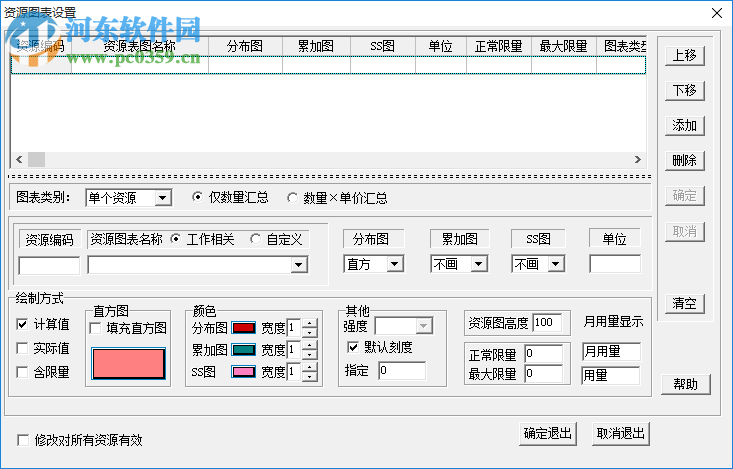Image resolution: width=733 pixels, height=469 pixels.
Task: Click the horizontal scrollbar thumb
Action: click(36, 159)
